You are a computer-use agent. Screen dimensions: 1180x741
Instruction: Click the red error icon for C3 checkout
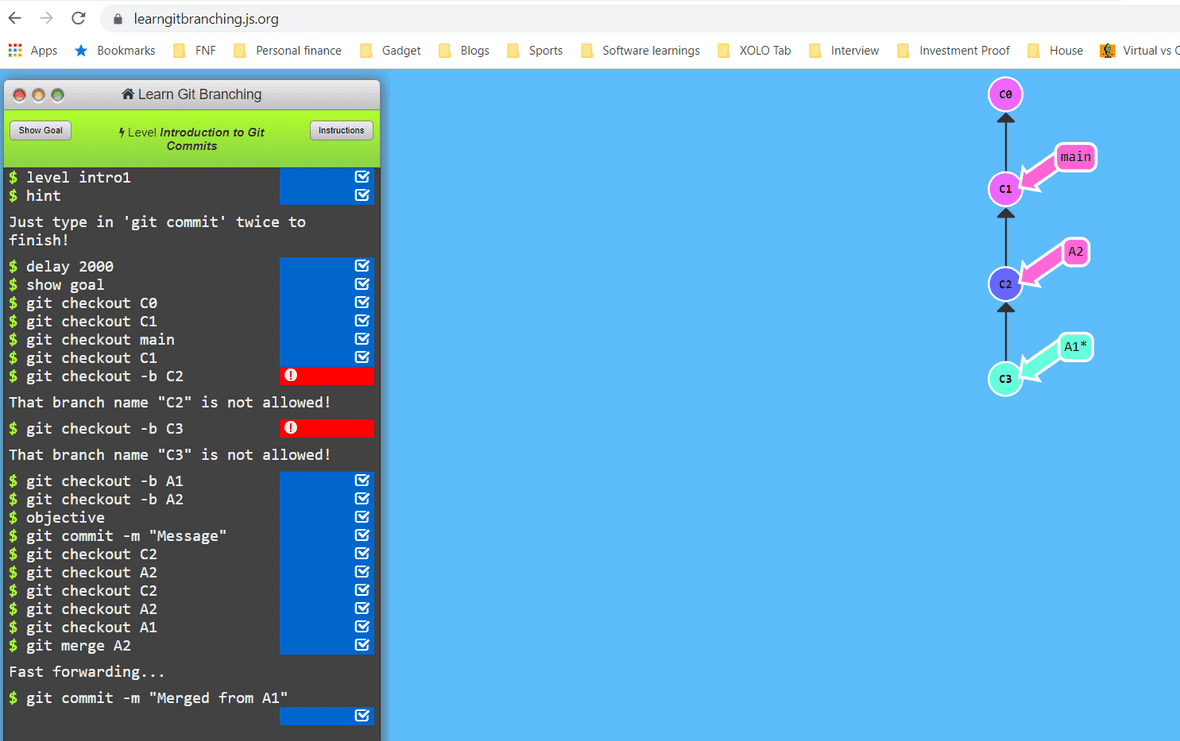point(291,428)
